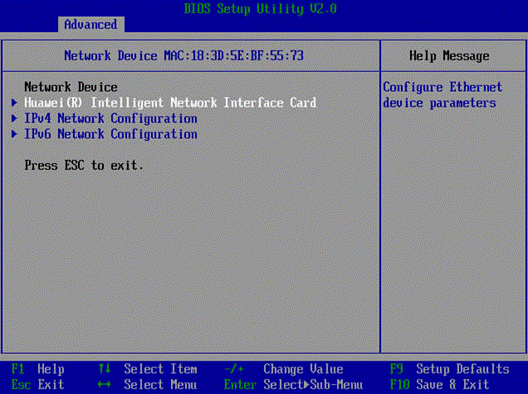
Task: Click the 'Network Device' label
Action: (x=71, y=87)
